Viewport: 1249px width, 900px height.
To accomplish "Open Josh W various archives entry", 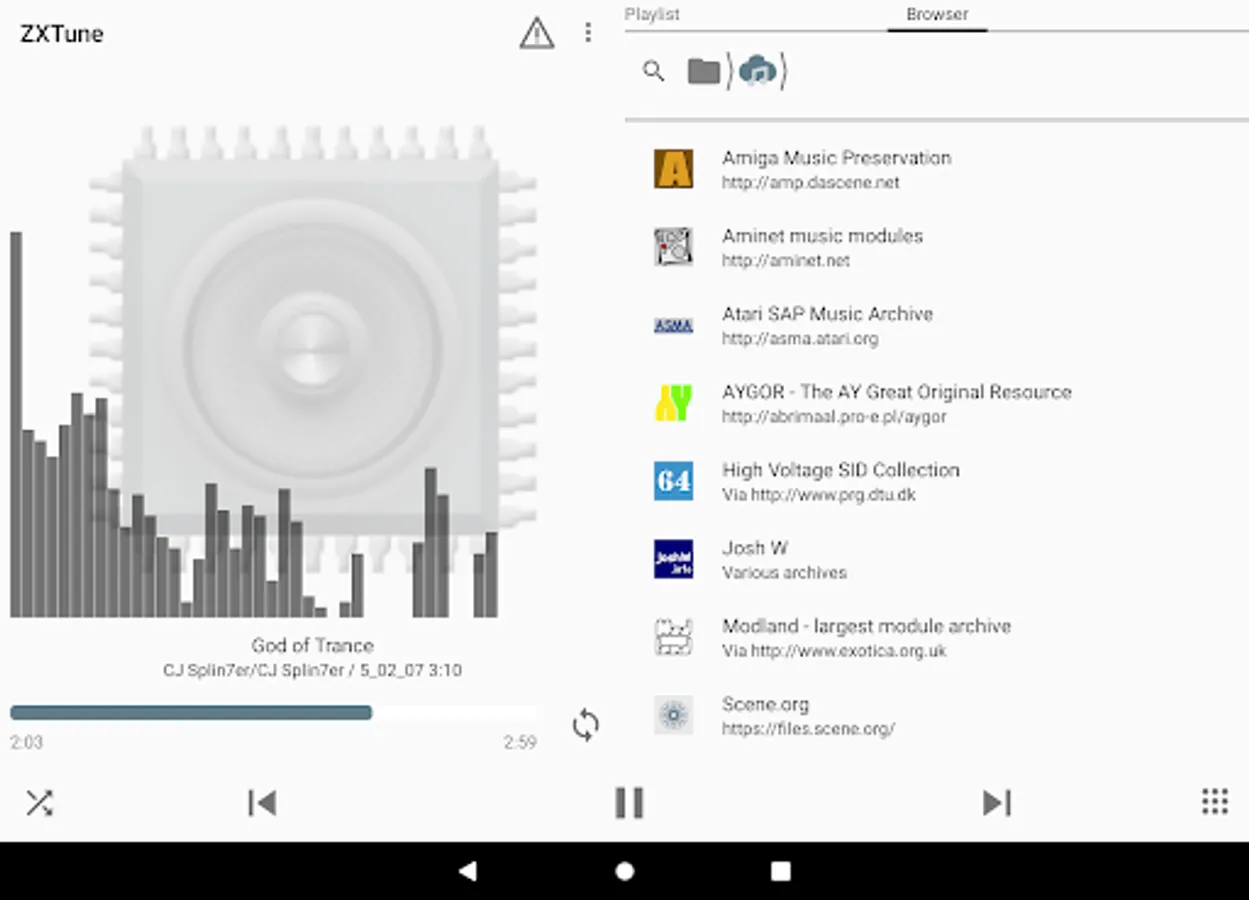I will click(x=937, y=559).
